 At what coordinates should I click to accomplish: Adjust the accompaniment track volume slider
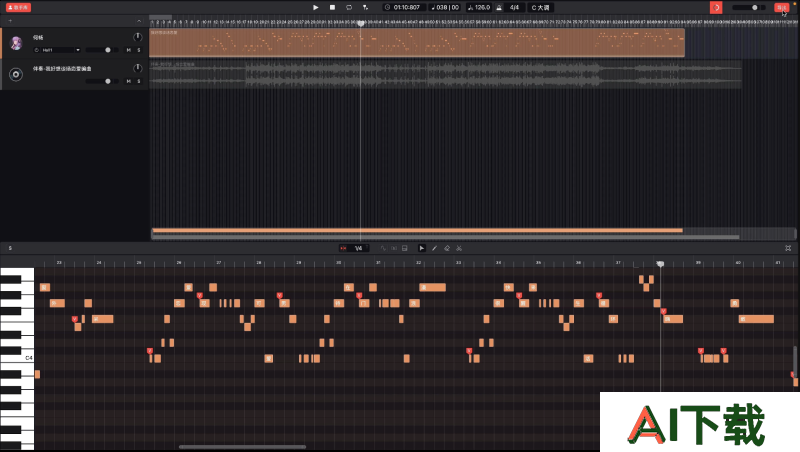point(102,81)
